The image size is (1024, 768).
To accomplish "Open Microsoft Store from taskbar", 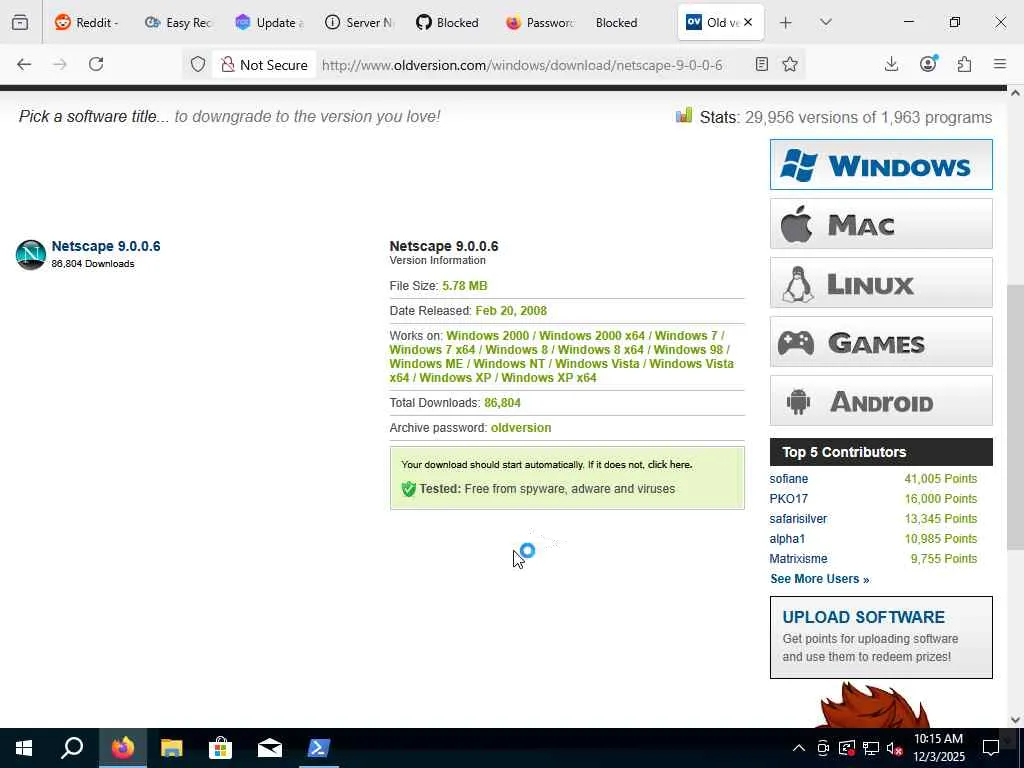I will (220, 748).
